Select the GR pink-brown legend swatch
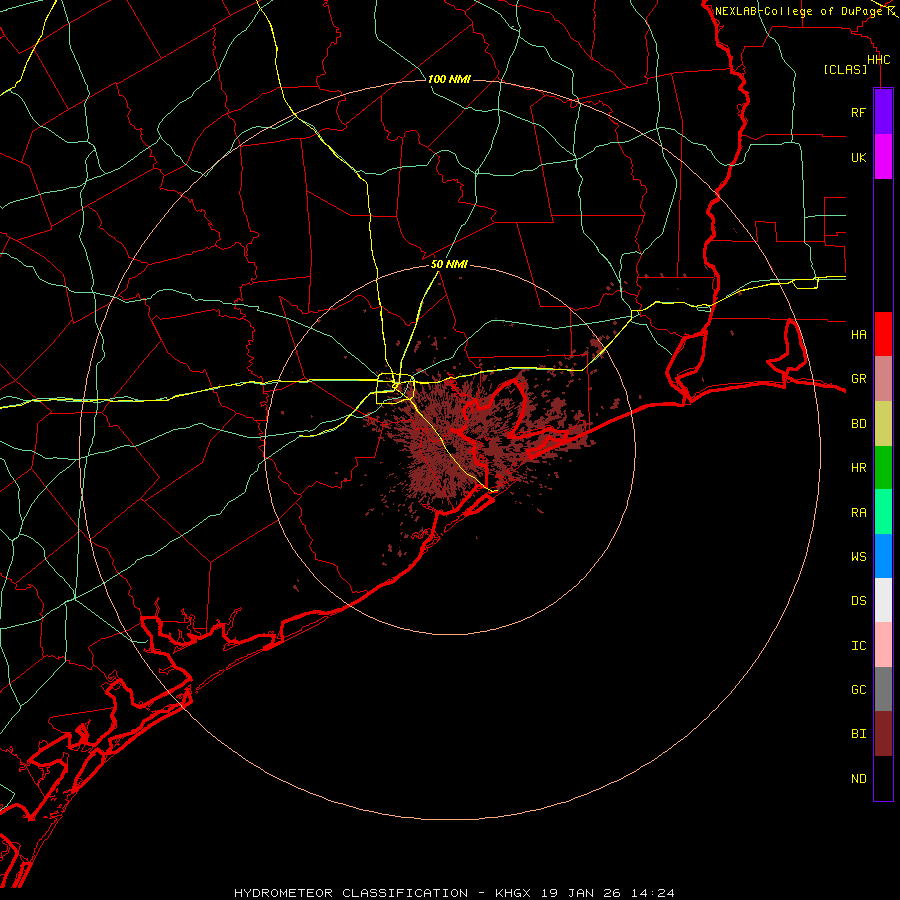 coord(883,379)
